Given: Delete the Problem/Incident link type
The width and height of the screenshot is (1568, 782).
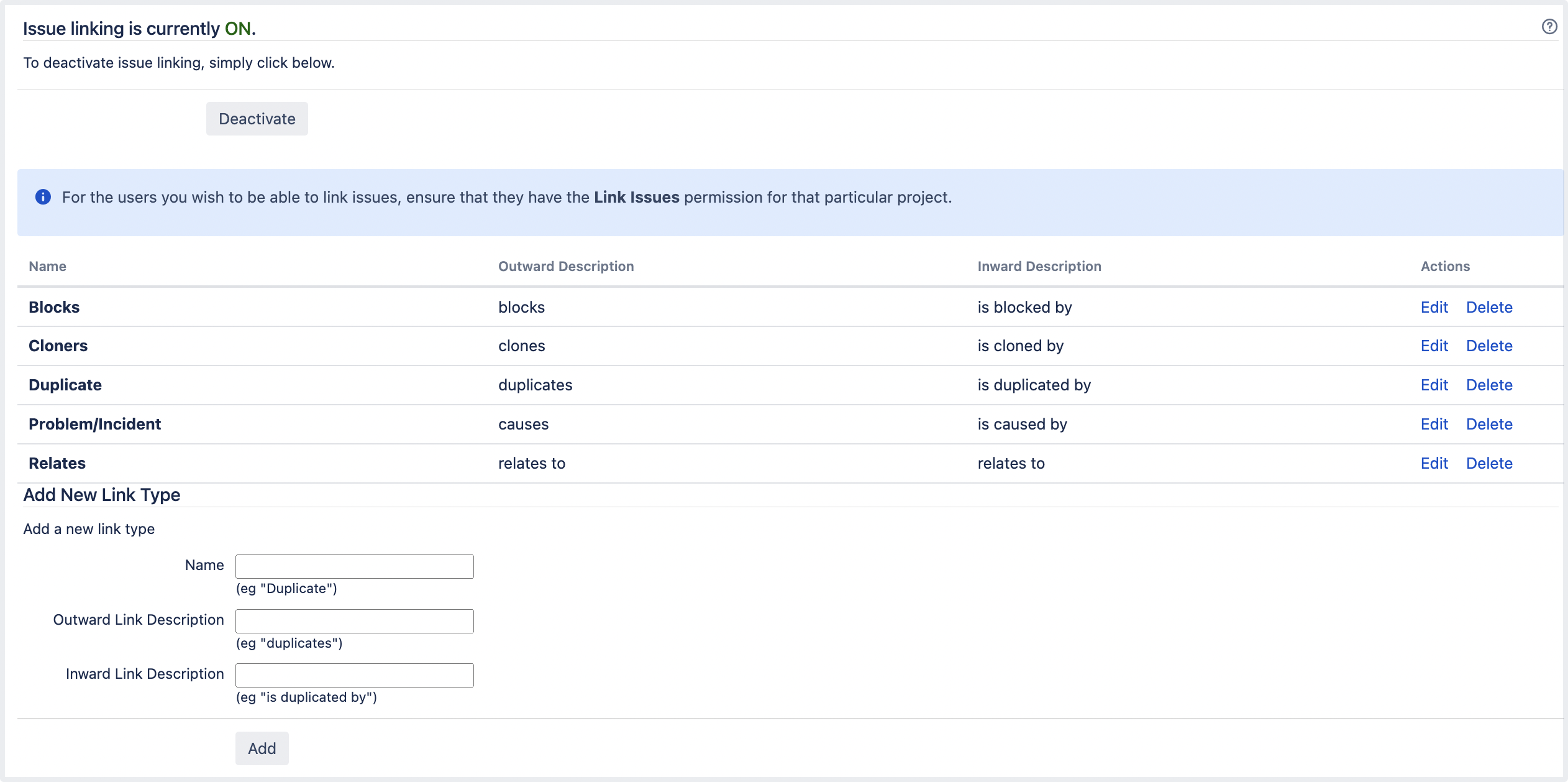Looking at the screenshot, I should tap(1489, 424).
